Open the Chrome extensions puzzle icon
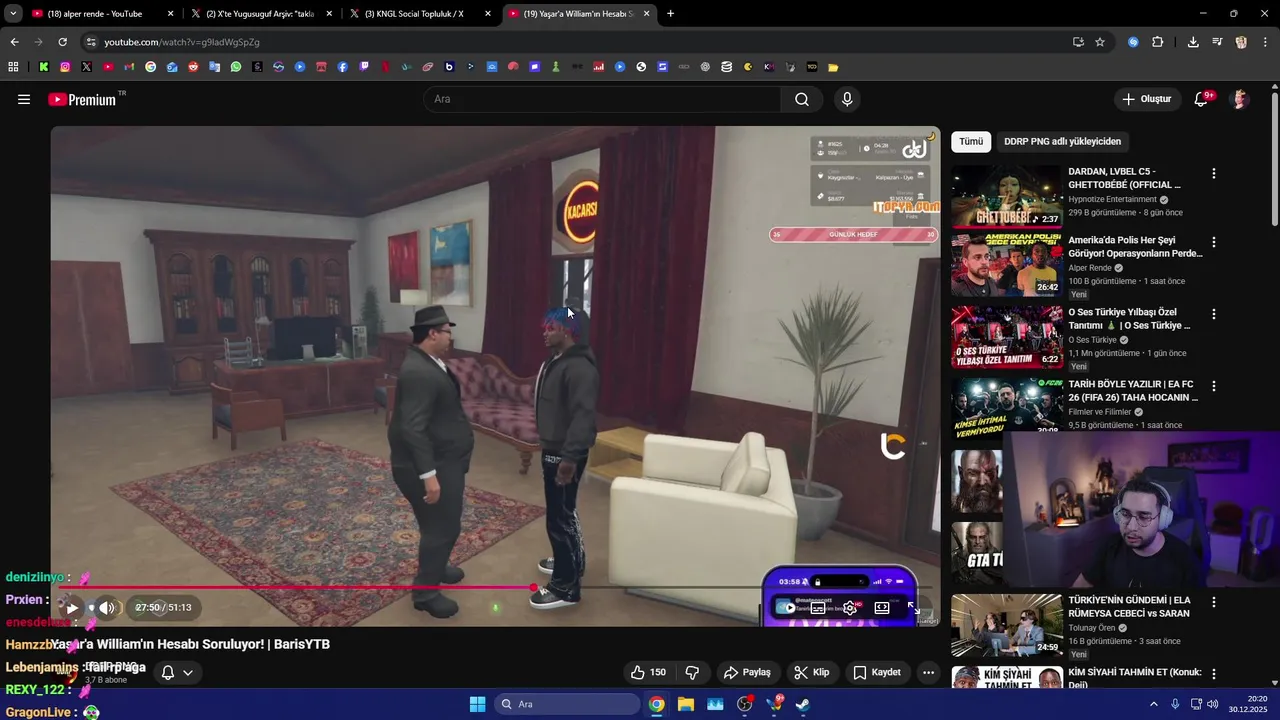 click(1158, 42)
